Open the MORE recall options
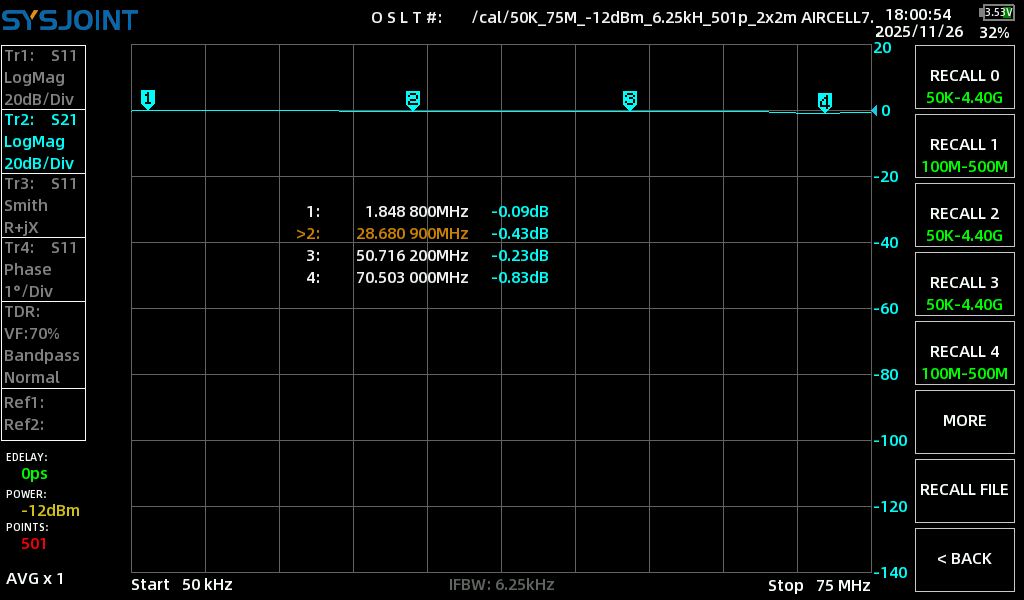 pyautogui.click(x=964, y=421)
